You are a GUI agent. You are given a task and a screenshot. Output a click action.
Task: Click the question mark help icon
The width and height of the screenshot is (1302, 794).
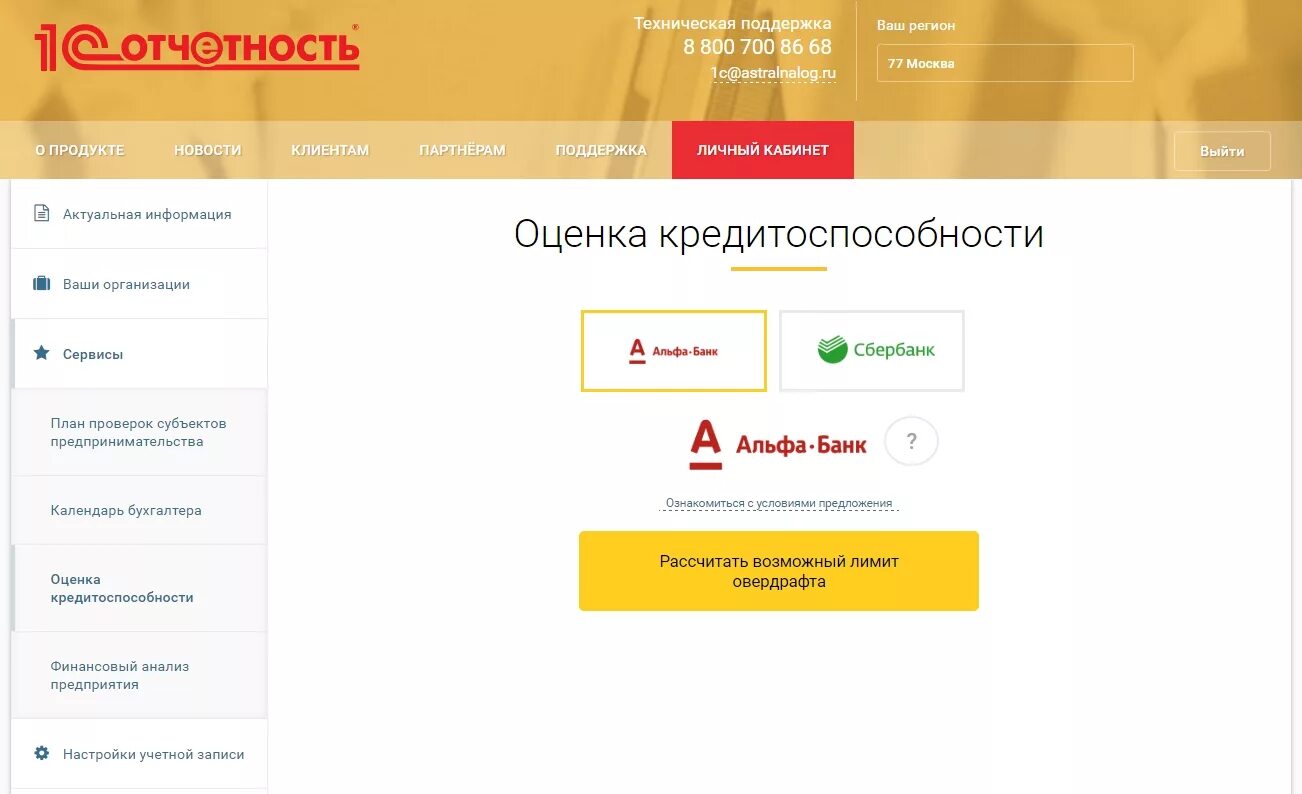click(x=911, y=441)
